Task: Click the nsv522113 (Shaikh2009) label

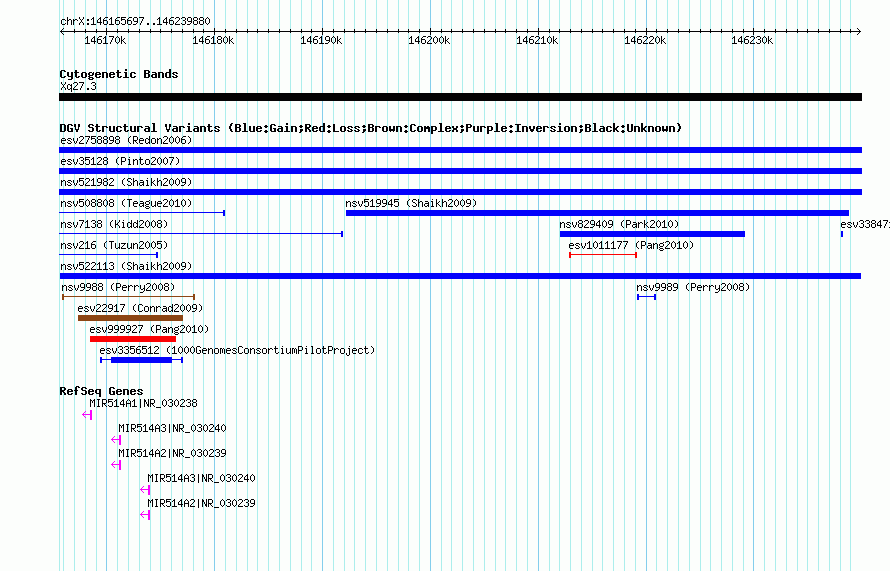Action: (x=126, y=266)
